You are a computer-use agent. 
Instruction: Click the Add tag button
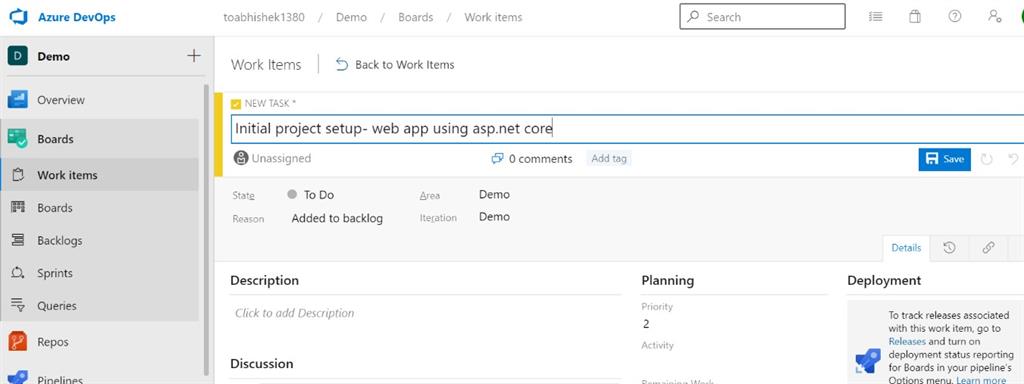pos(609,158)
